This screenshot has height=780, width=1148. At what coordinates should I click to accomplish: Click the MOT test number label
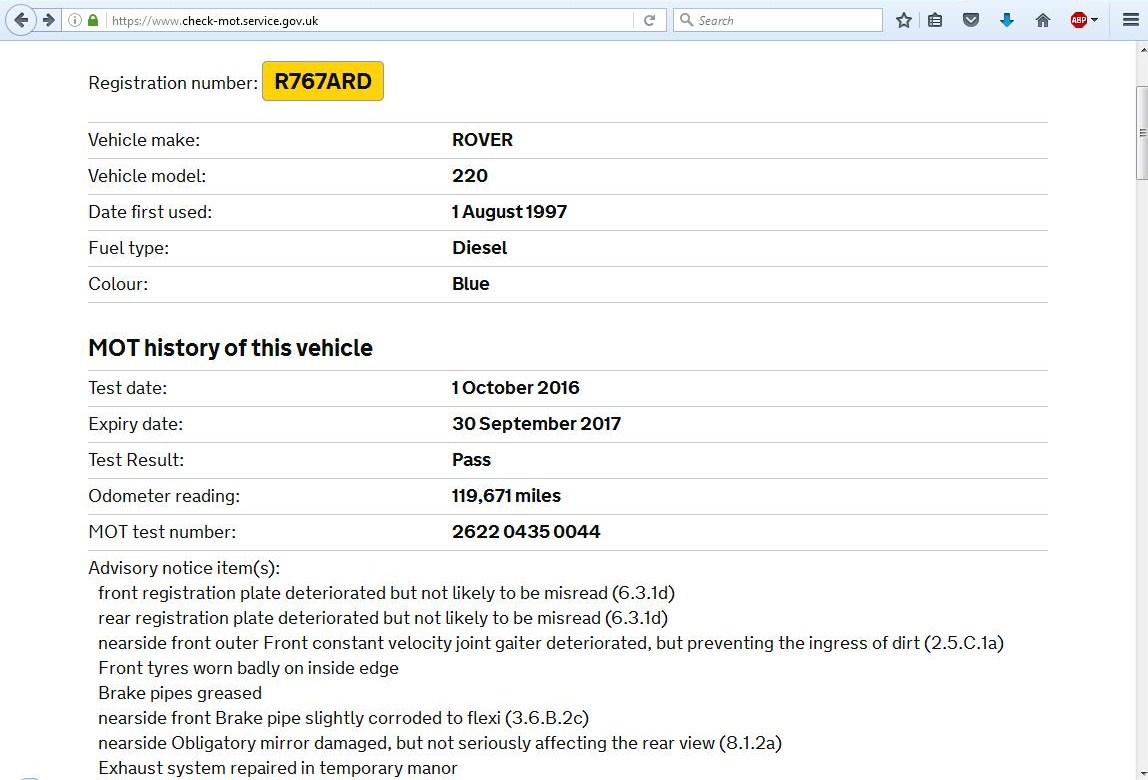coord(162,532)
